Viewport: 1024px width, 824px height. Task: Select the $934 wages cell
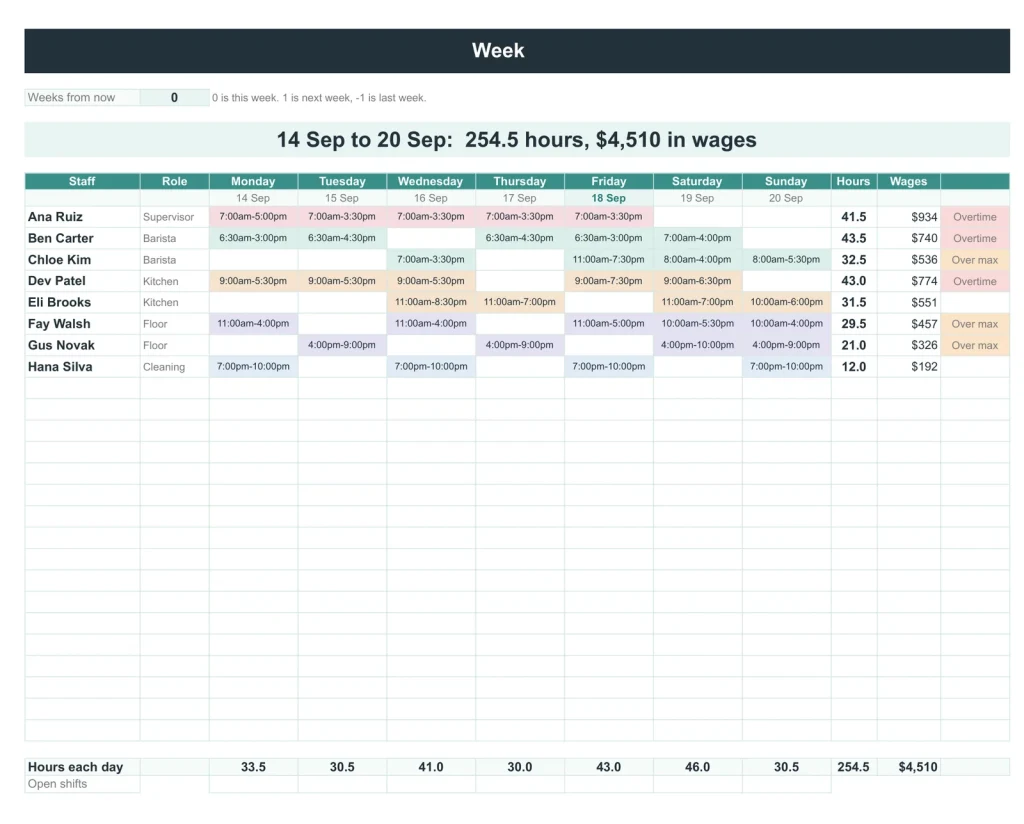tap(908, 217)
